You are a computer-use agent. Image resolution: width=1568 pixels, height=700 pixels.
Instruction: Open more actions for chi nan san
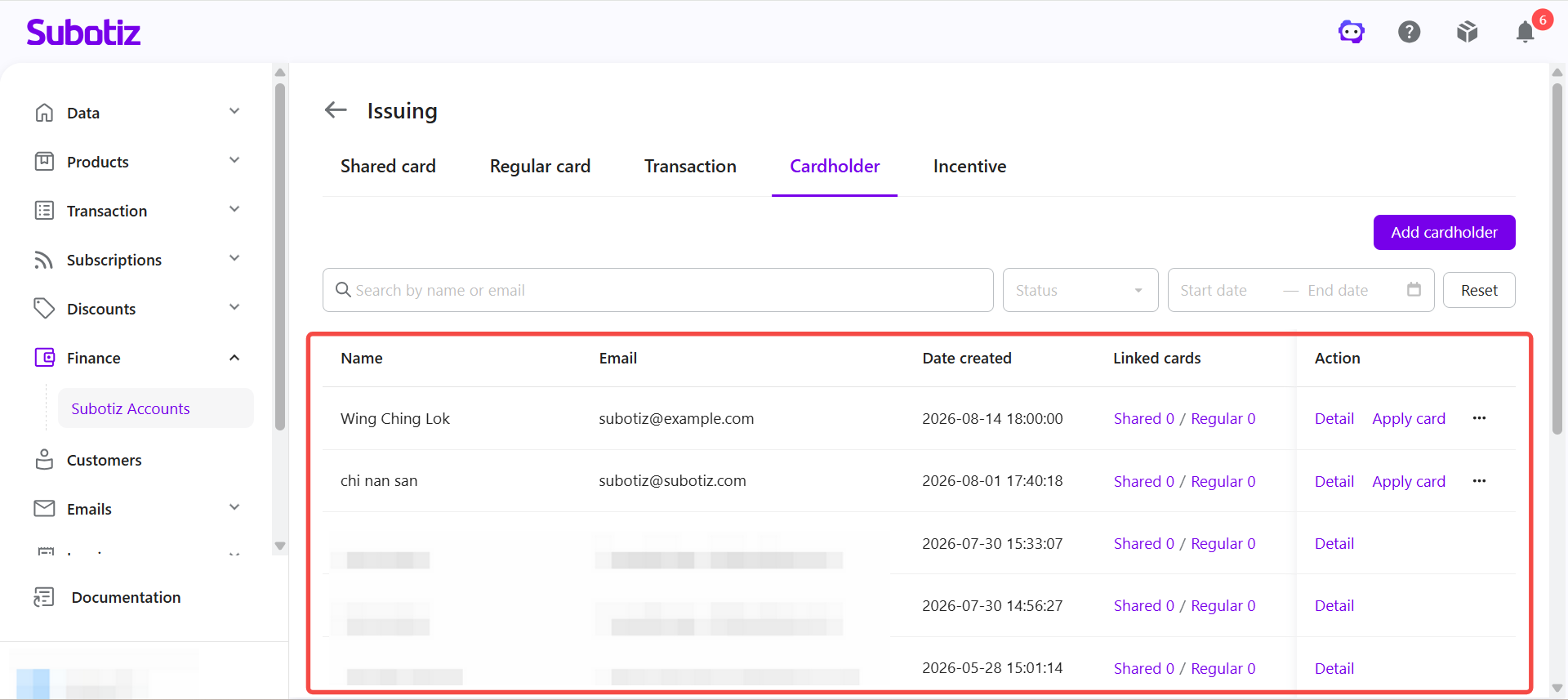(1479, 481)
